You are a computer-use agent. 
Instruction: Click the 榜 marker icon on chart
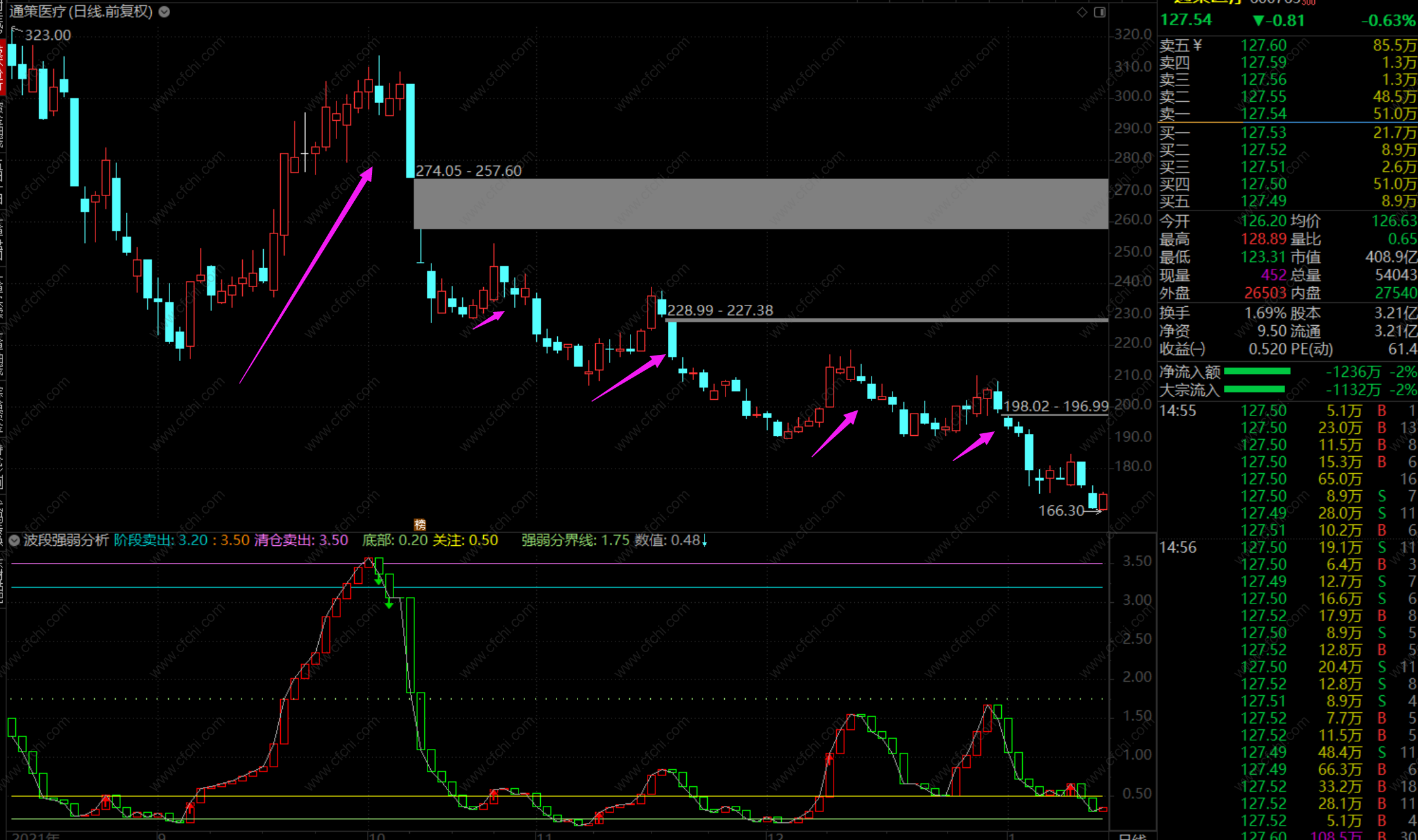(x=420, y=525)
